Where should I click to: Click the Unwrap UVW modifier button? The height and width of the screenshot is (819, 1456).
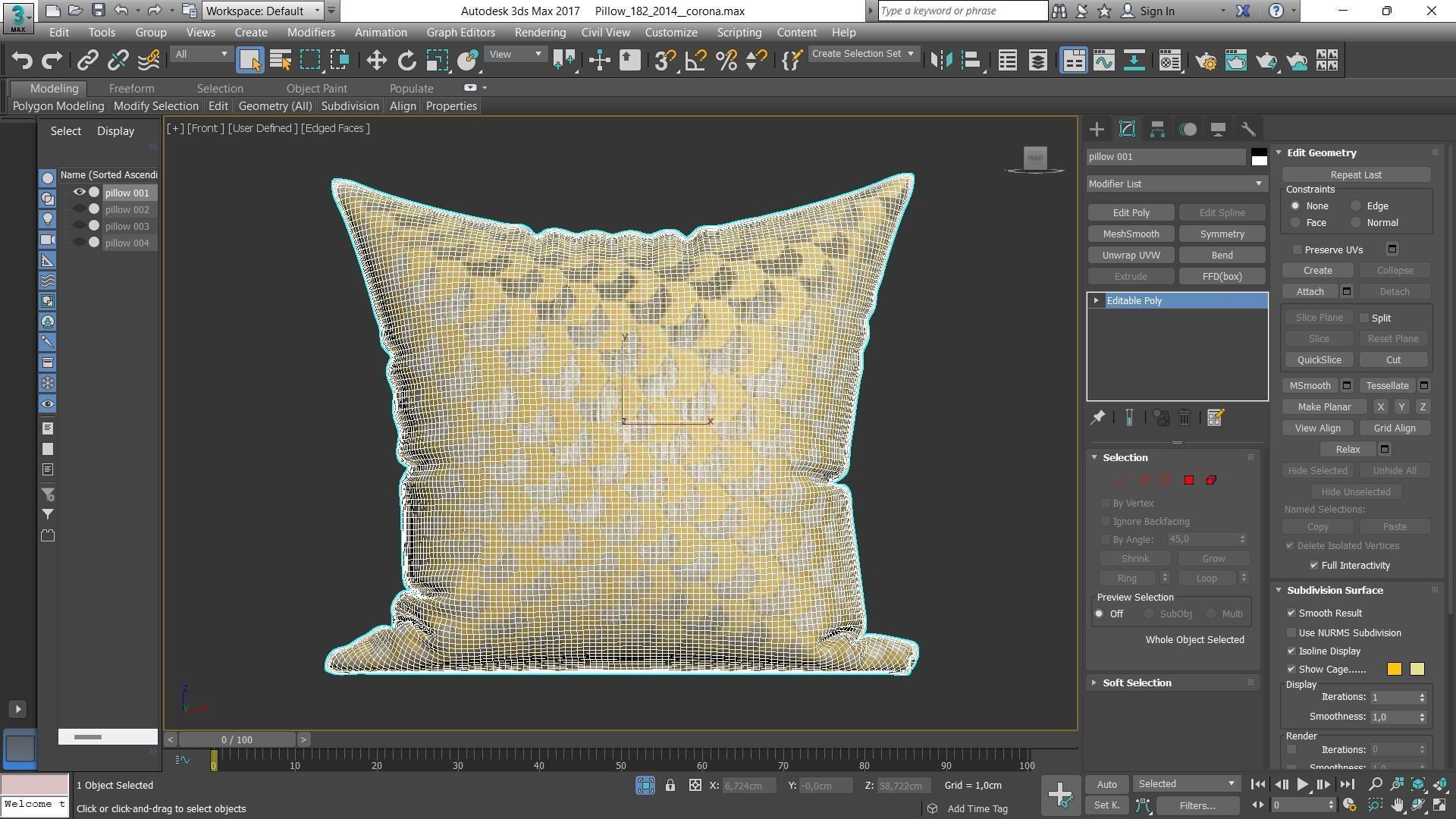click(1131, 256)
